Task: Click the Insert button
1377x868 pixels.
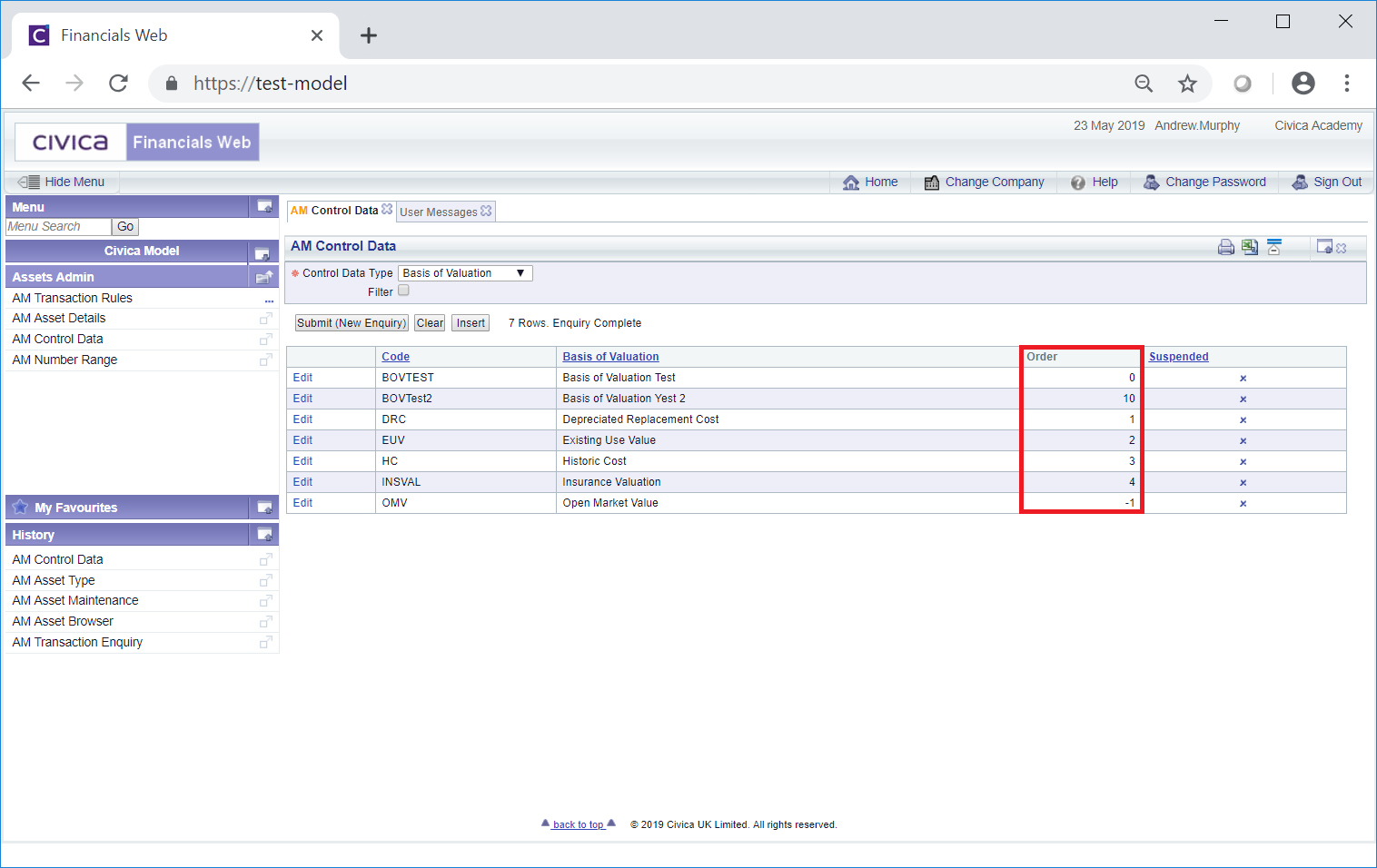Action: 471,323
